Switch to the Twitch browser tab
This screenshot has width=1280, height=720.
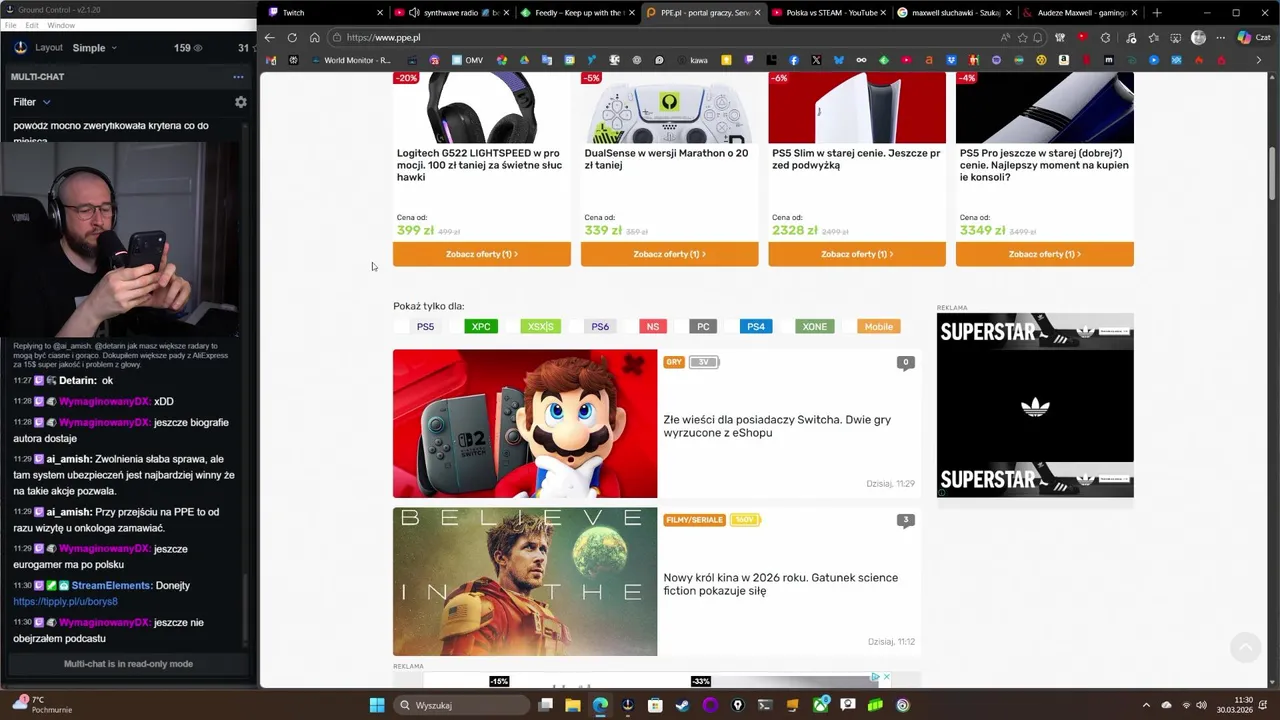click(x=322, y=13)
